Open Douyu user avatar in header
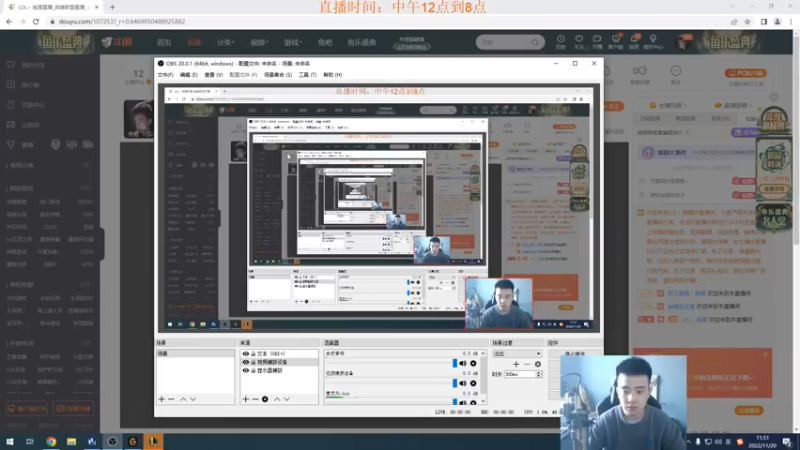 [x=683, y=42]
